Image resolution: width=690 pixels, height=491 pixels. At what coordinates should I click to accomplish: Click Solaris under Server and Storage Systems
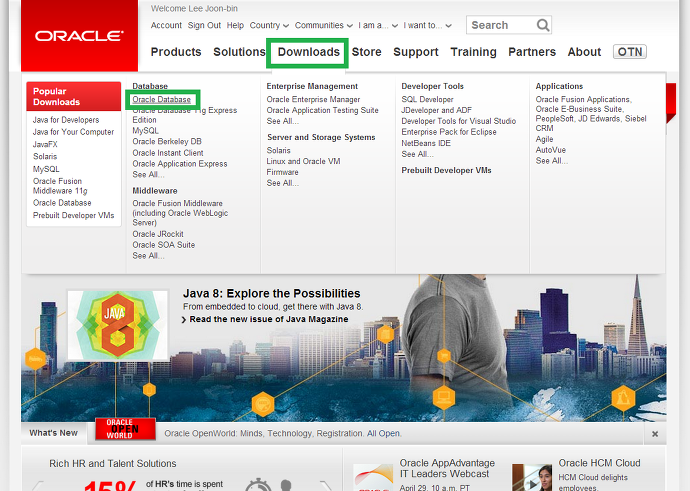pyautogui.click(x=279, y=150)
